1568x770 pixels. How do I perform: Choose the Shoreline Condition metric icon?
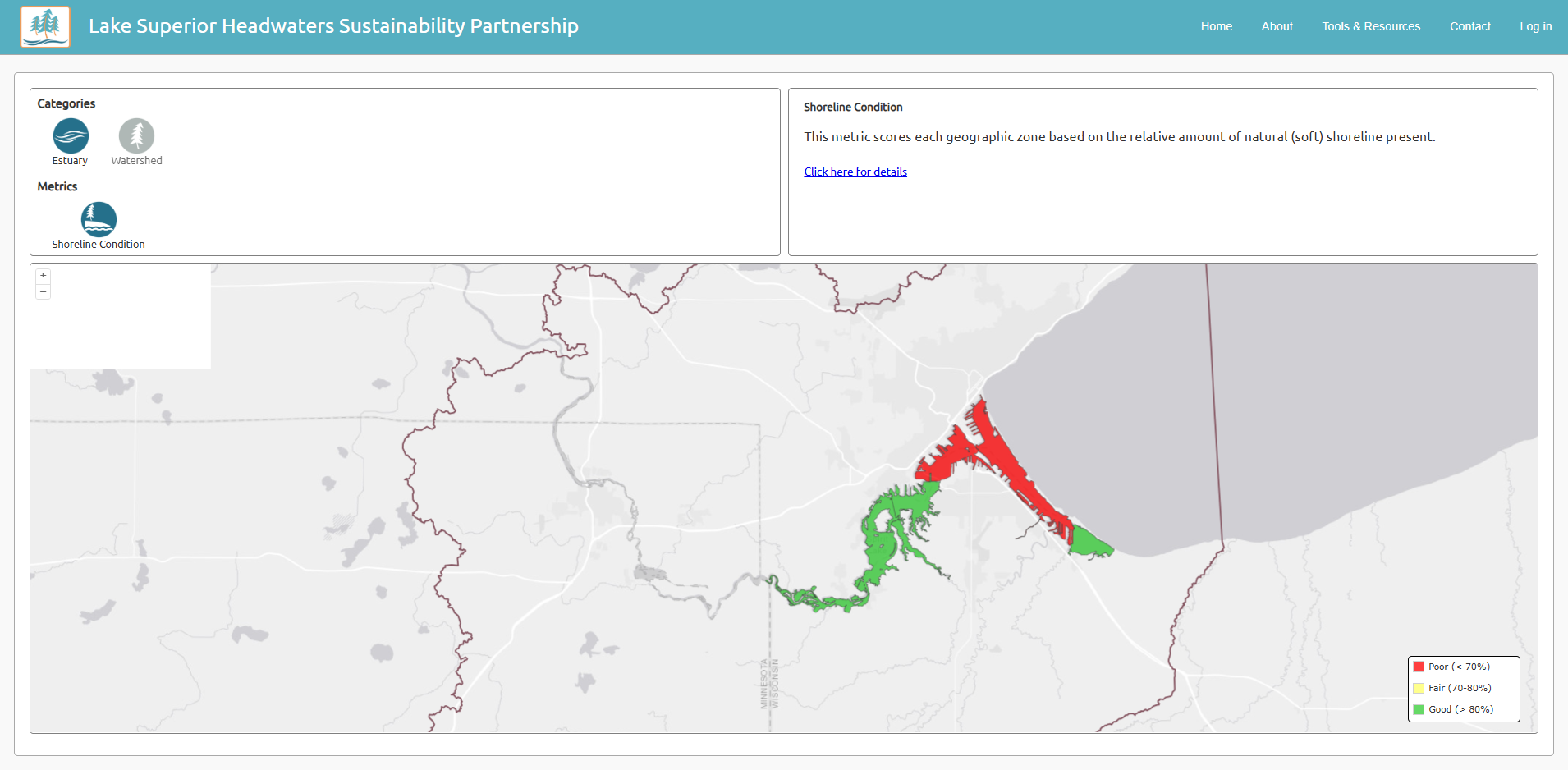click(x=99, y=219)
